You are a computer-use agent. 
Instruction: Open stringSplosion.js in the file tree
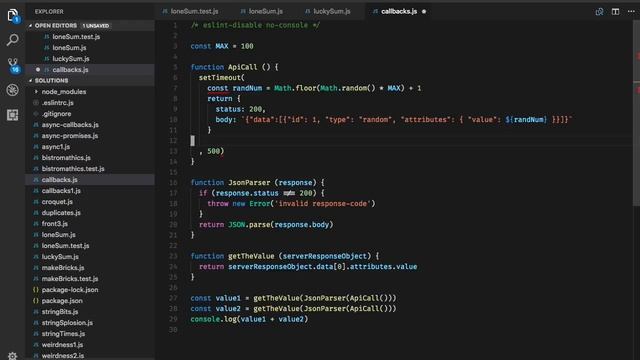[x=67, y=323]
